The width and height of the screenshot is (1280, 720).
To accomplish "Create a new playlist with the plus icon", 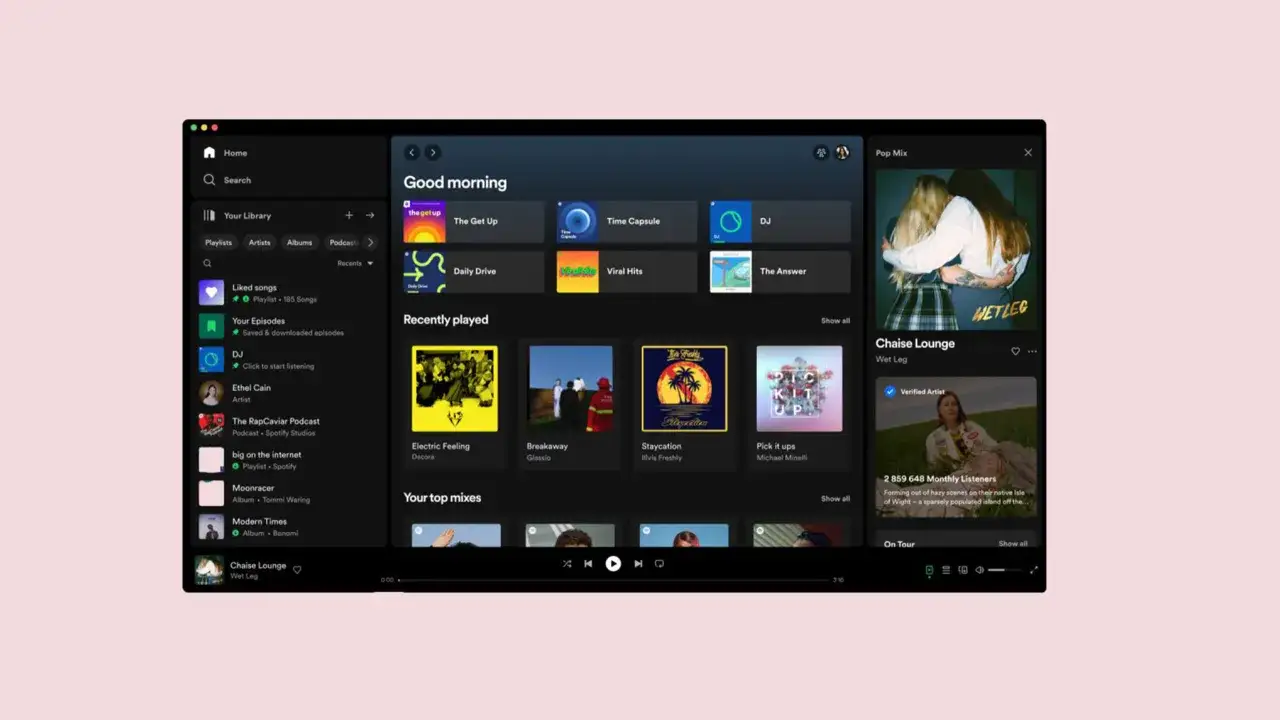I will 349,215.
